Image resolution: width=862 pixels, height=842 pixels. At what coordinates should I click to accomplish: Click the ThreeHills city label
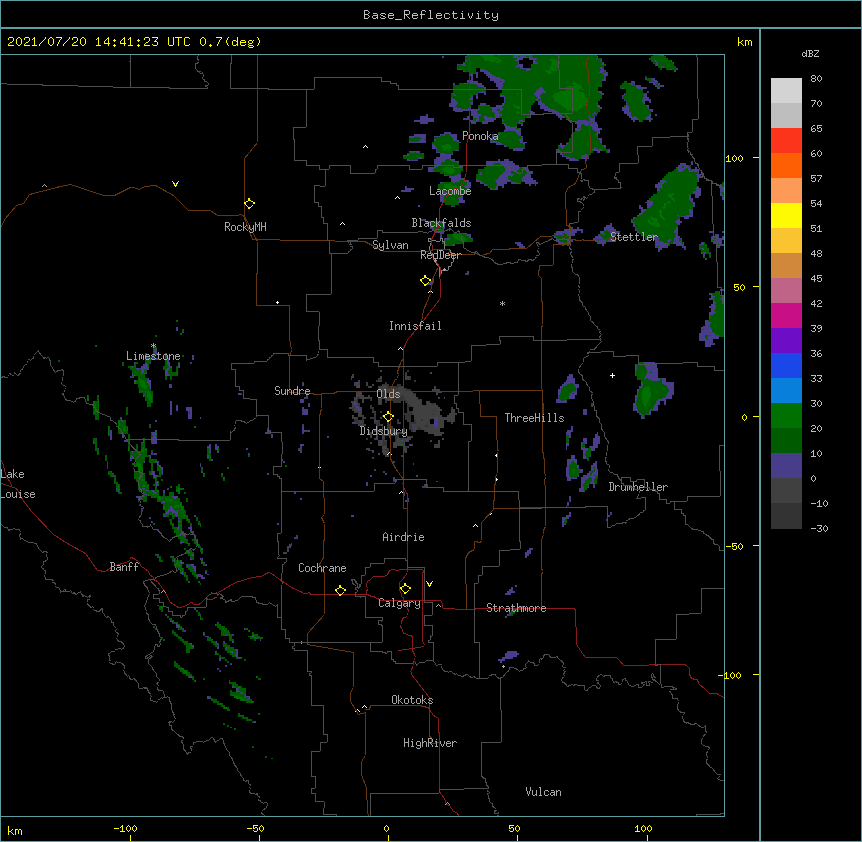[x=534, y=418]
